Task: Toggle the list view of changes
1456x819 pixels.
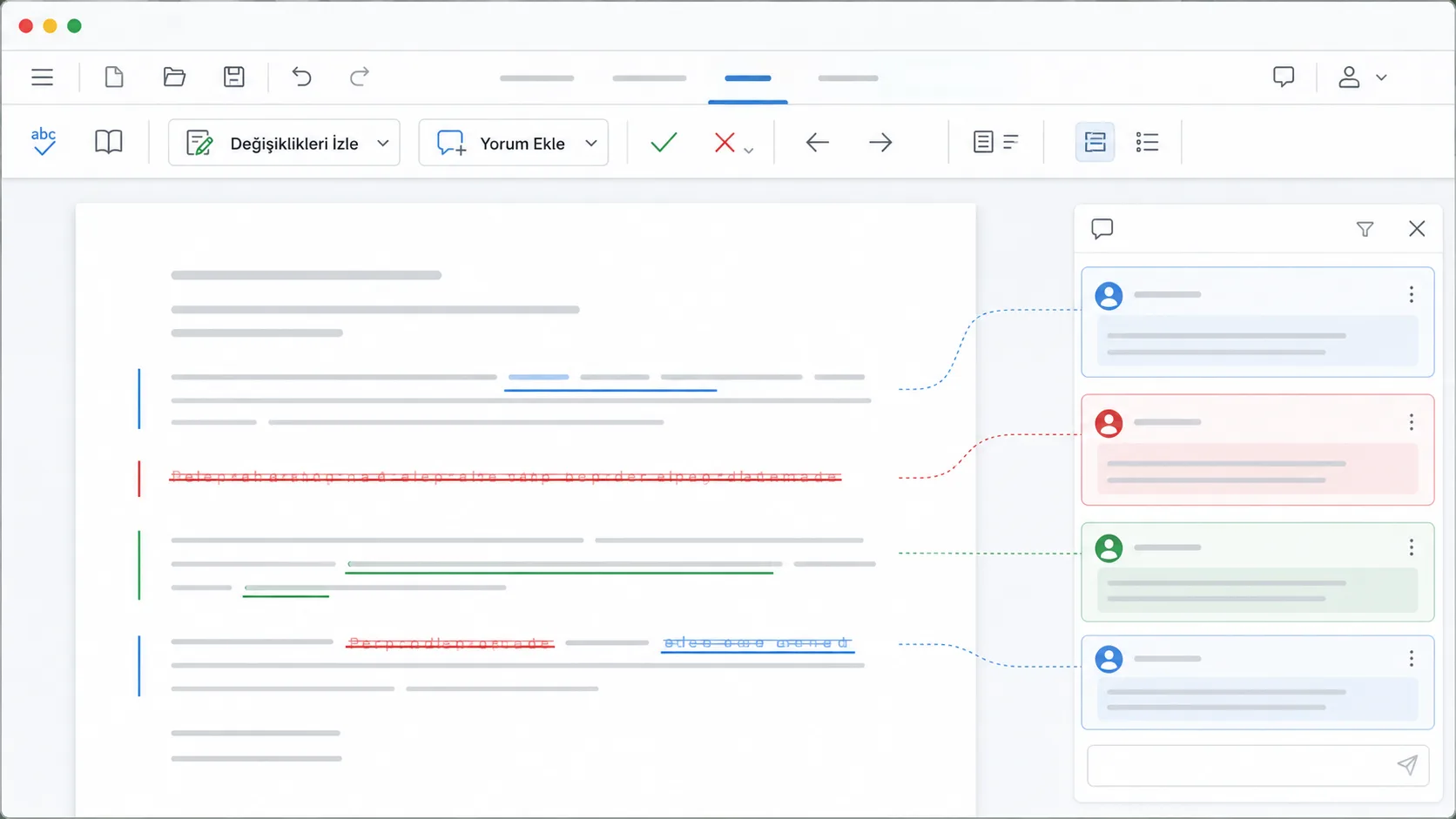Action: 1147,142
